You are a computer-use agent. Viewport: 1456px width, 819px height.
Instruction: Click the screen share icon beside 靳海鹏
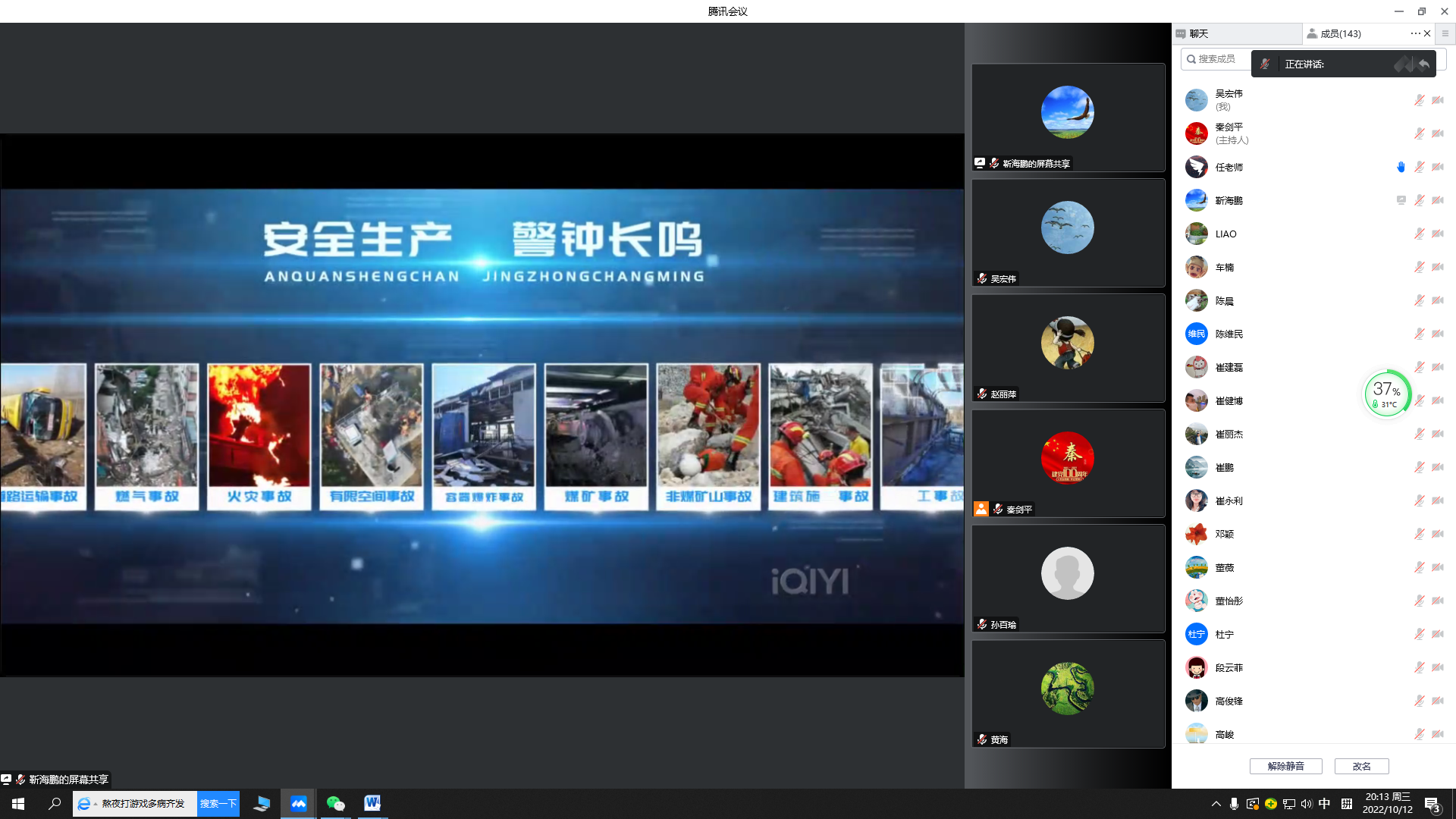coord(1401,200)
